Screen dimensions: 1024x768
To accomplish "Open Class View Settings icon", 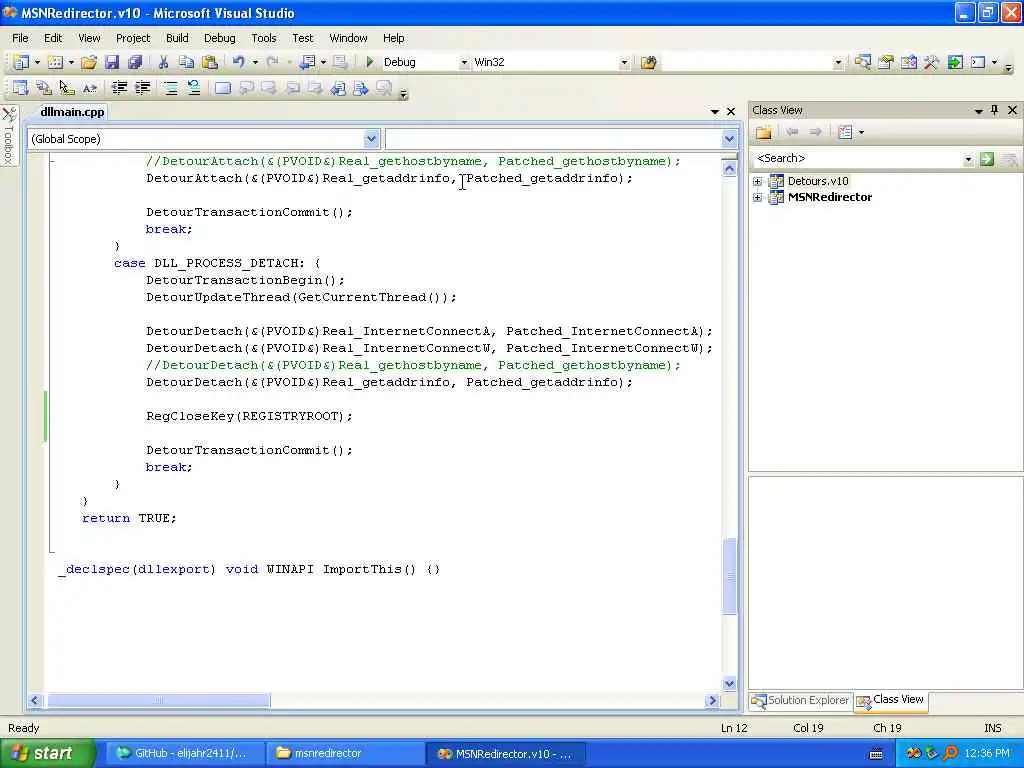I will pyautogui.click(x=845, y=133).
